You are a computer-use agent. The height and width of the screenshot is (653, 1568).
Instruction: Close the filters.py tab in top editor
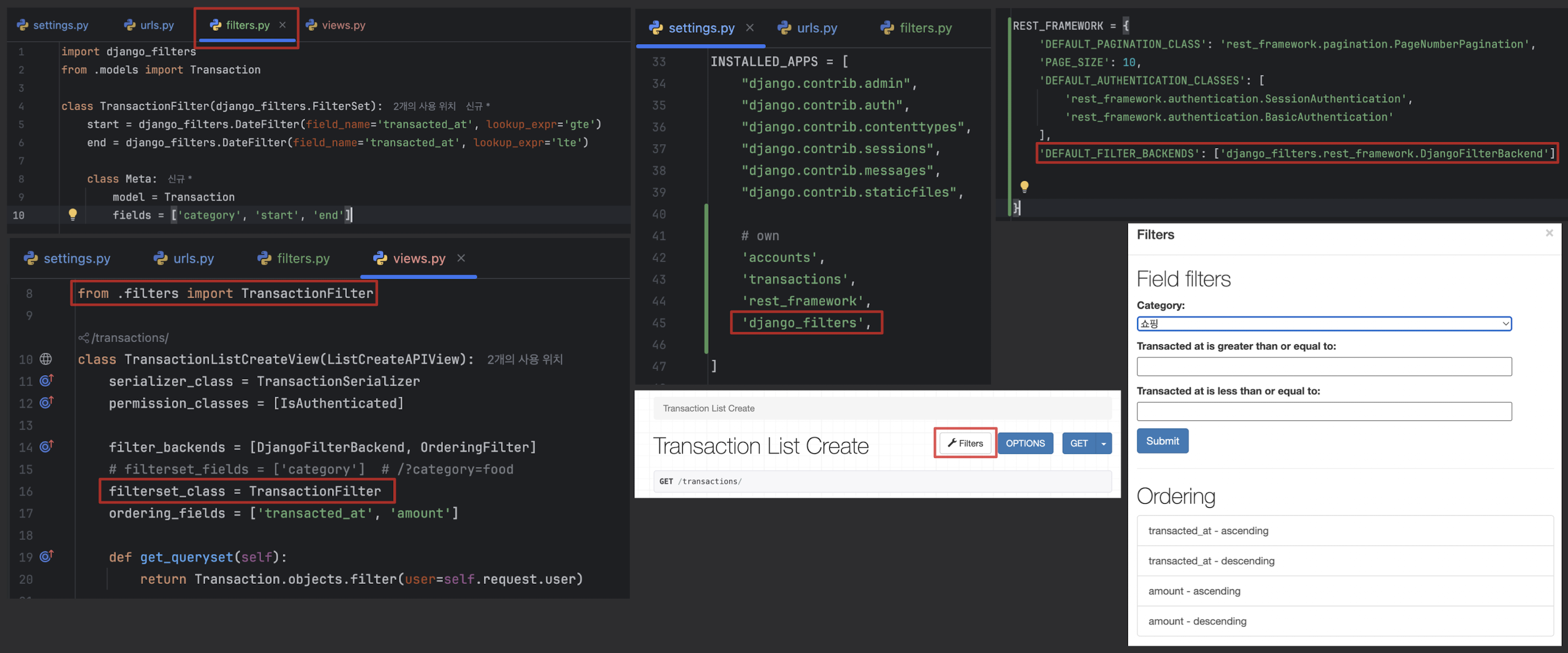click(x=282, y=25)
